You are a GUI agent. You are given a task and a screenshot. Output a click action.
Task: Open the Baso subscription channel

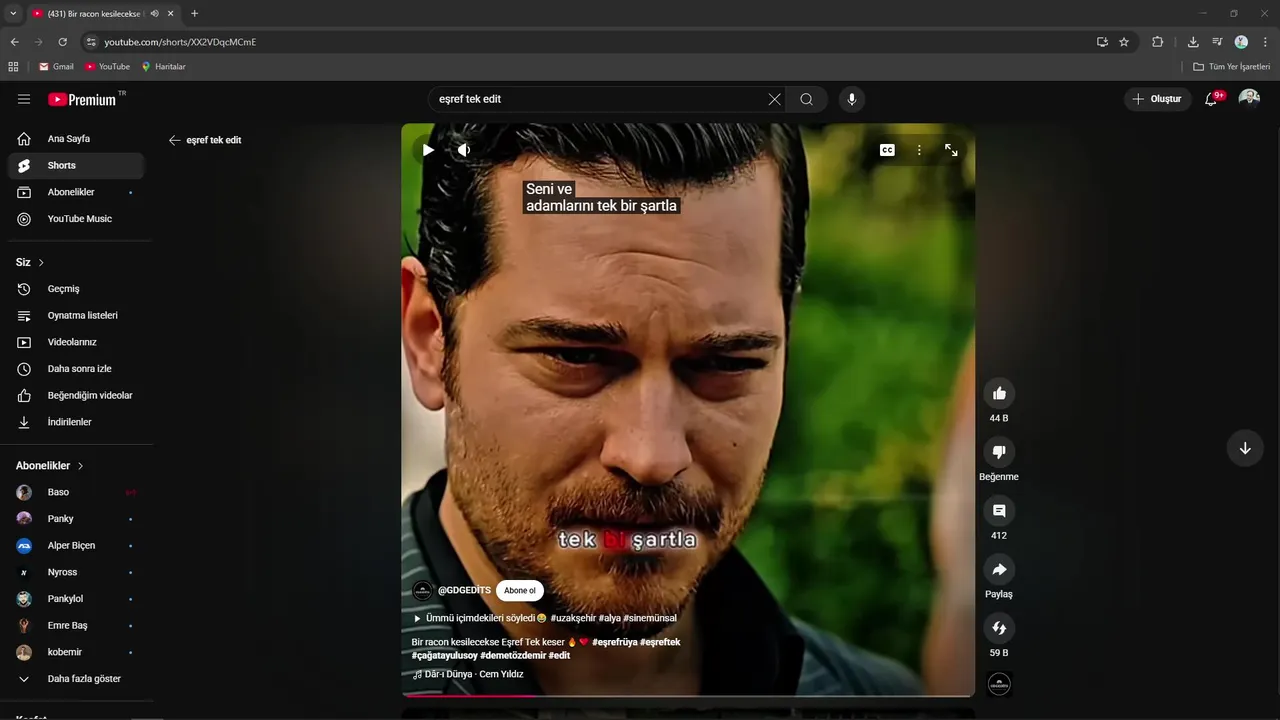[76, 492]
